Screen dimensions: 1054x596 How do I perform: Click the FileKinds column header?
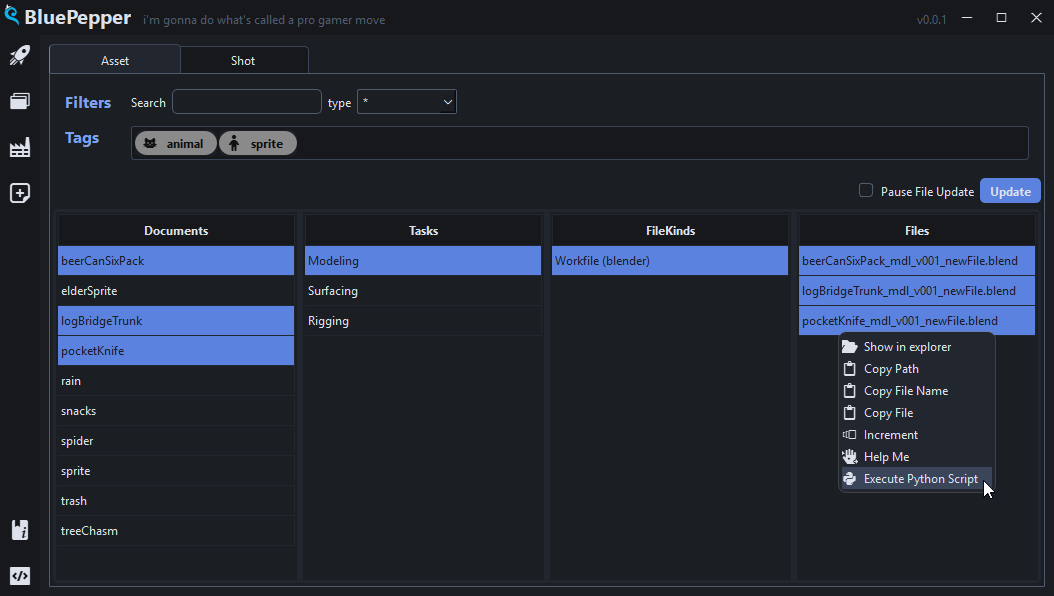click(x=670, y=230)
